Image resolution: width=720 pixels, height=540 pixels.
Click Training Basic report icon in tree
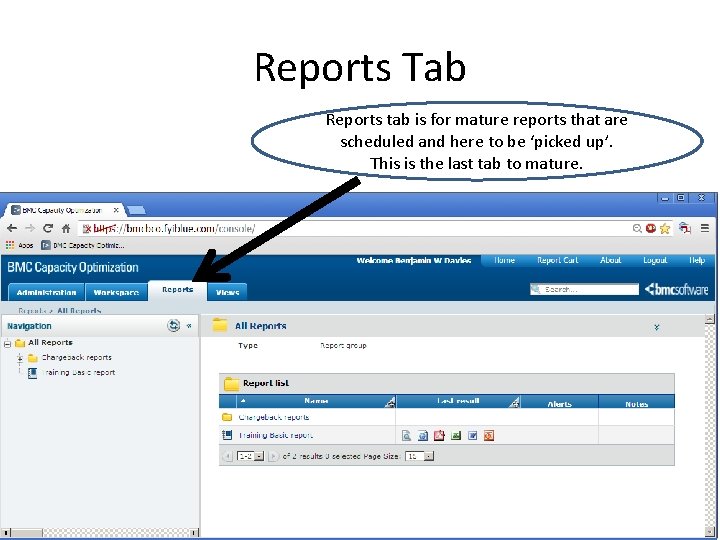click(x=32, y=373)
